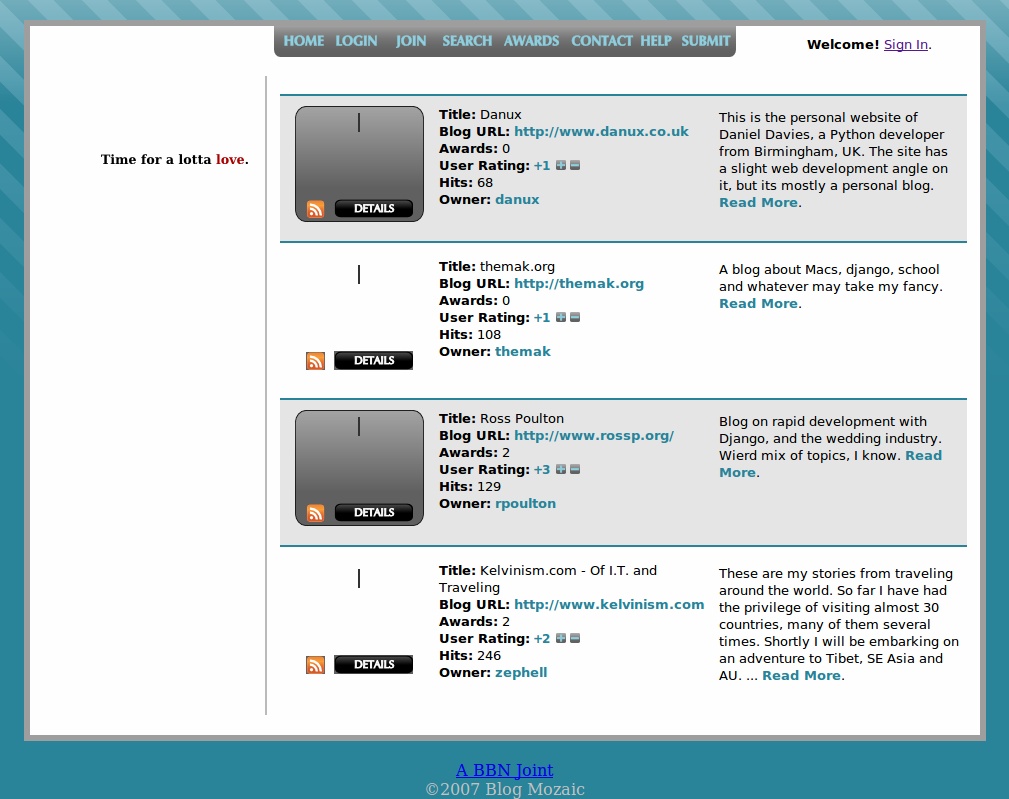Image resolution: width=1009 pixels, height=799 pixels.
Task: Open the A BBN Joint footer link
Action: (x=504, y=770)
